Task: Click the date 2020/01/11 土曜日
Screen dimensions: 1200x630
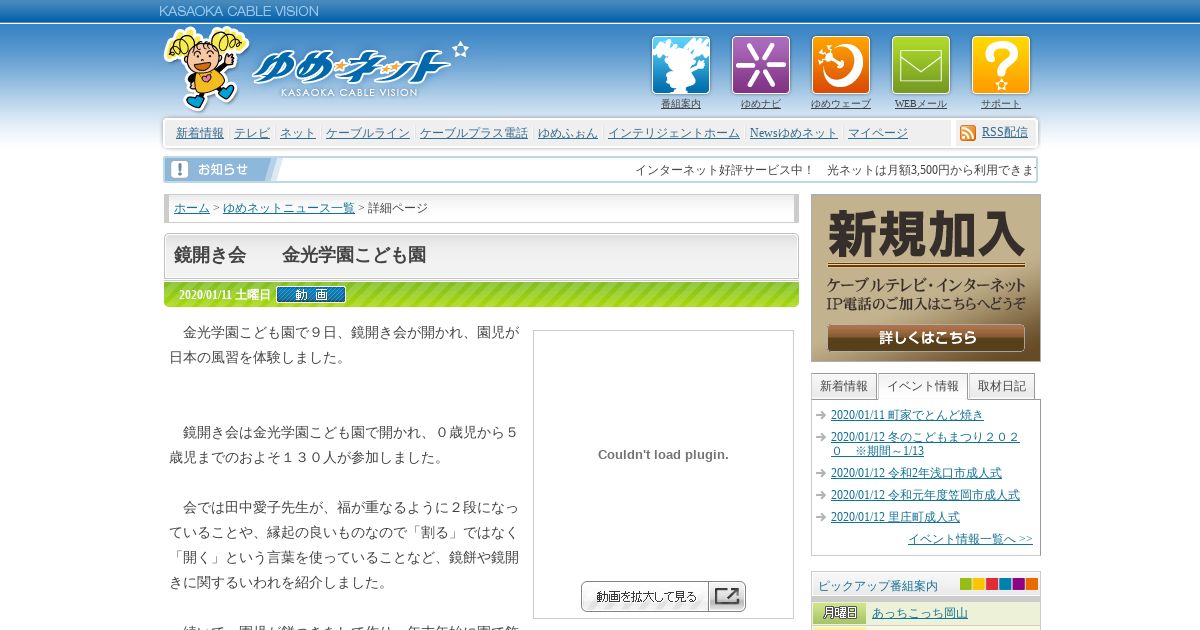Action: (224, 295)
